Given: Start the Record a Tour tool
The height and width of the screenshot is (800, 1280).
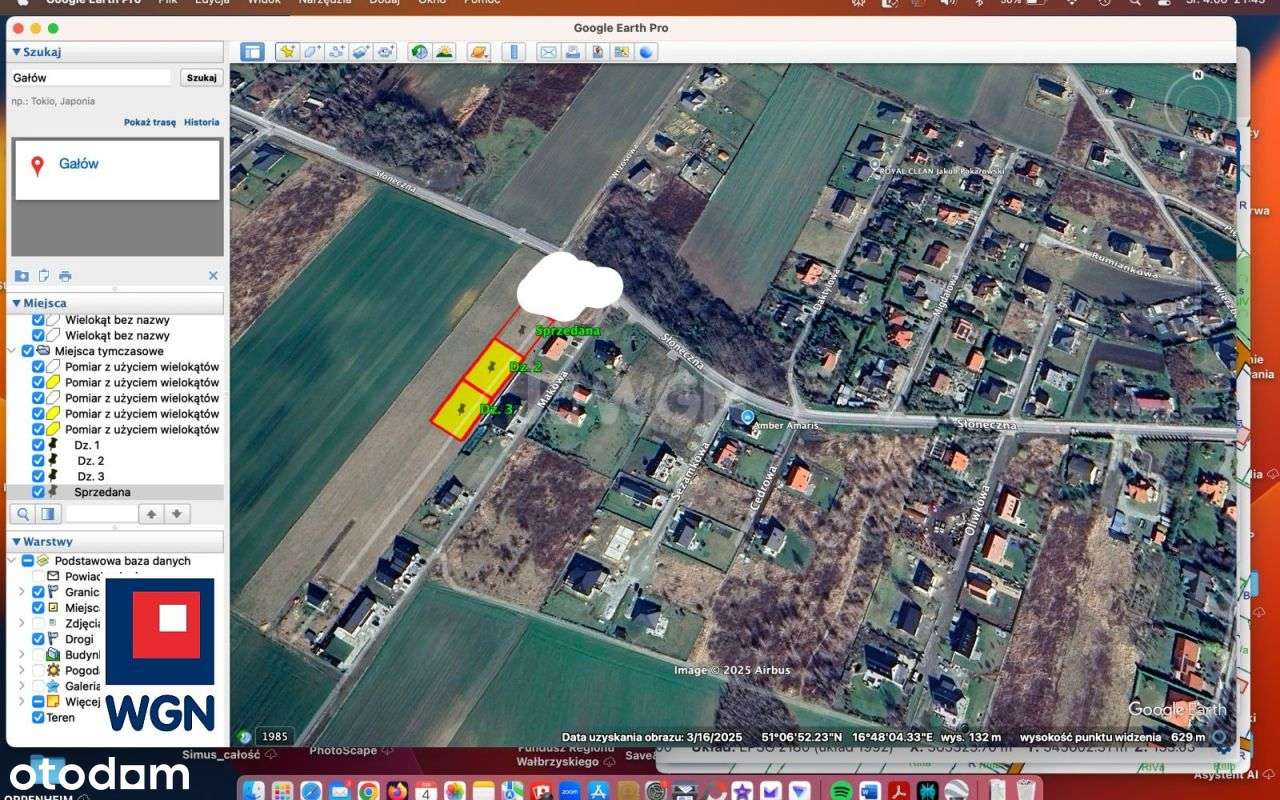Looking at the screenshot, I should point(384,51).
